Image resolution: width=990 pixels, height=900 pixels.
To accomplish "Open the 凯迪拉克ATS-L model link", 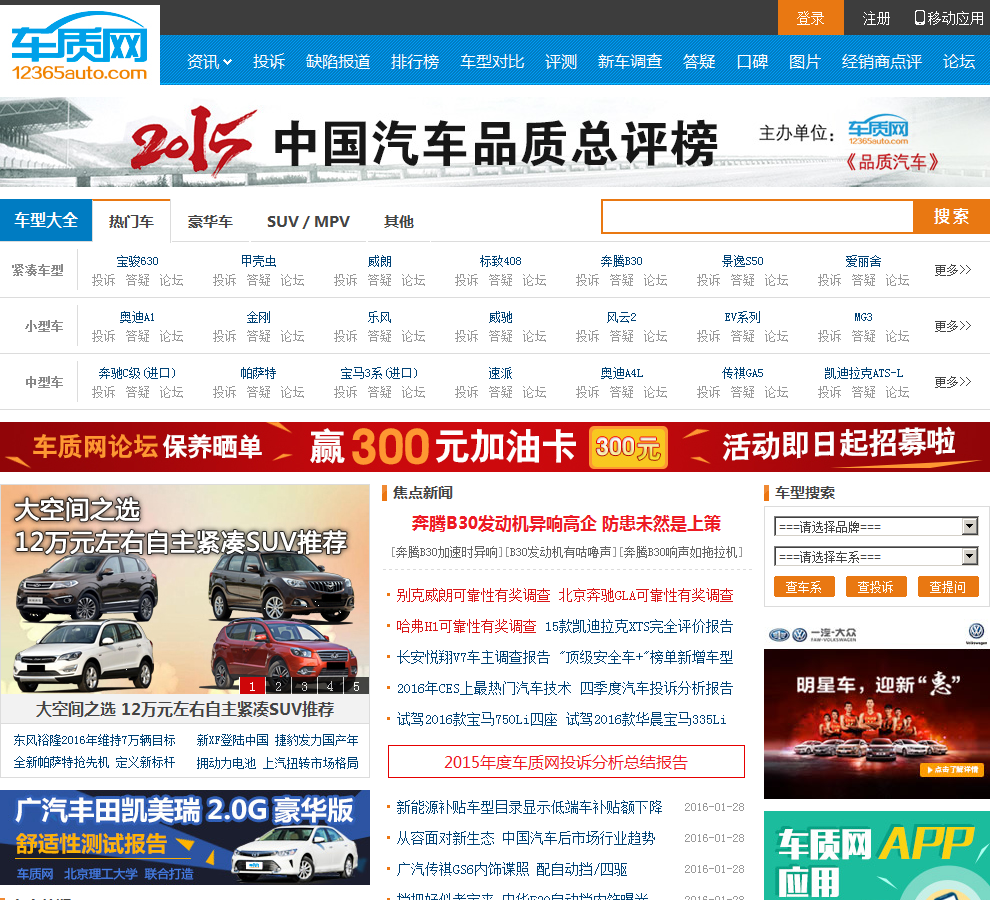I will [x=863, y=373].
